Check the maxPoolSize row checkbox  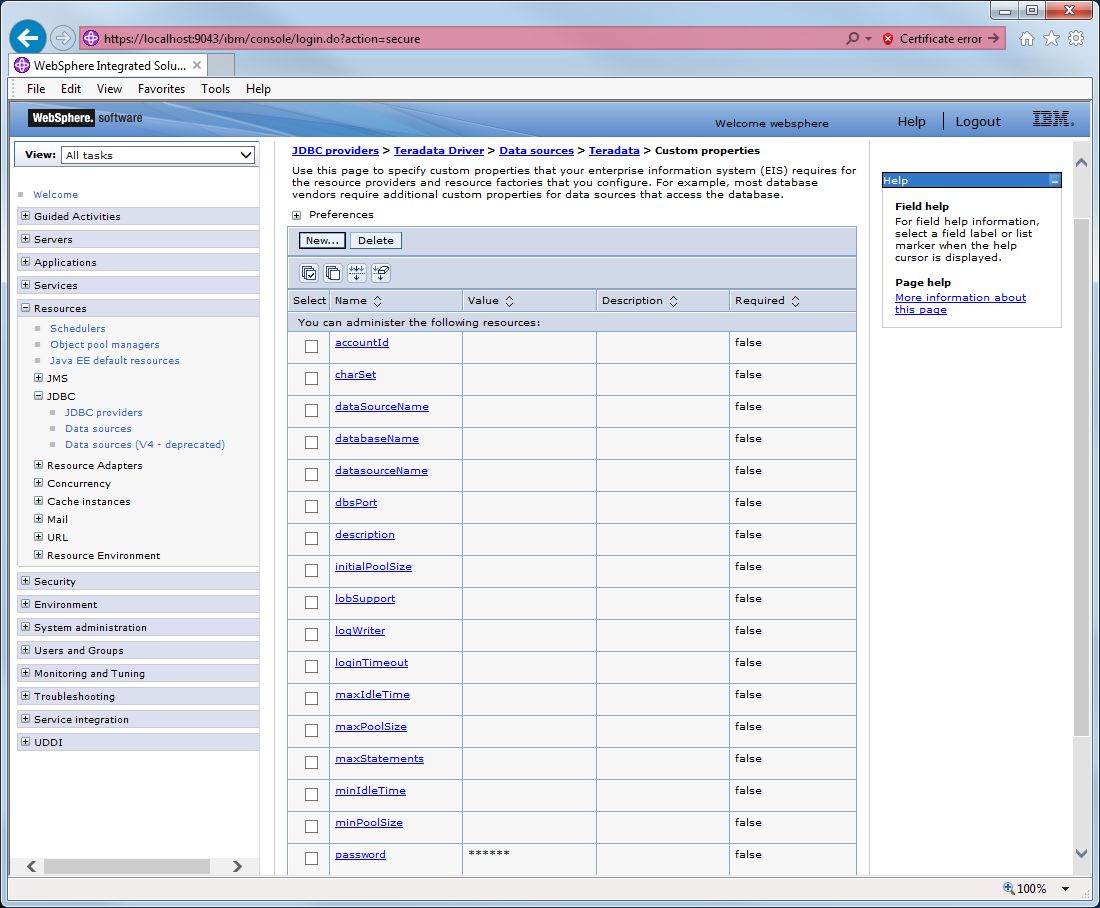(x=311, y=730)
